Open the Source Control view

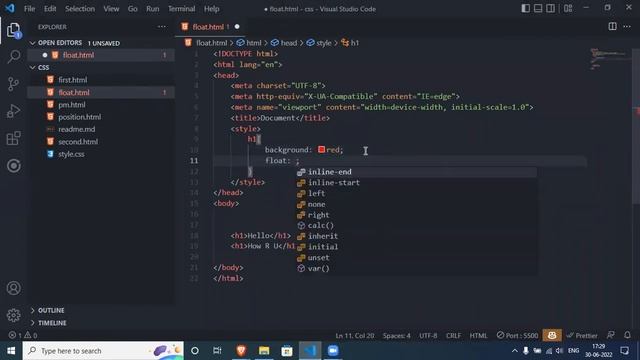tap(13, 84)
